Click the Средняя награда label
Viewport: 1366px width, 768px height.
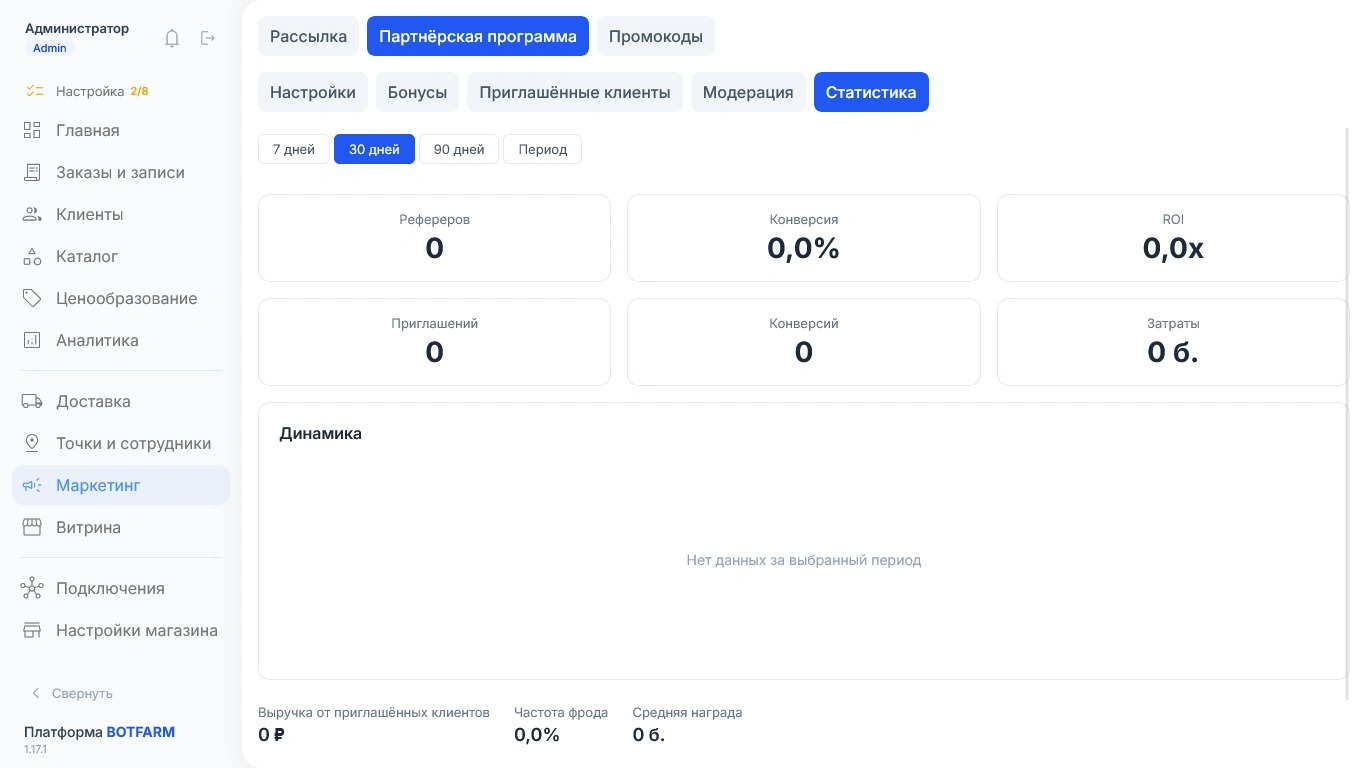coord(688,713)
